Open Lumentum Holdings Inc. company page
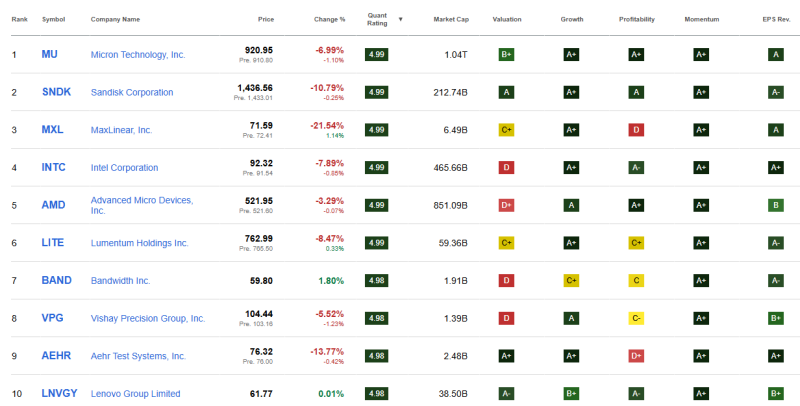This screenshot has height=406, width=800. click(140, 243)
